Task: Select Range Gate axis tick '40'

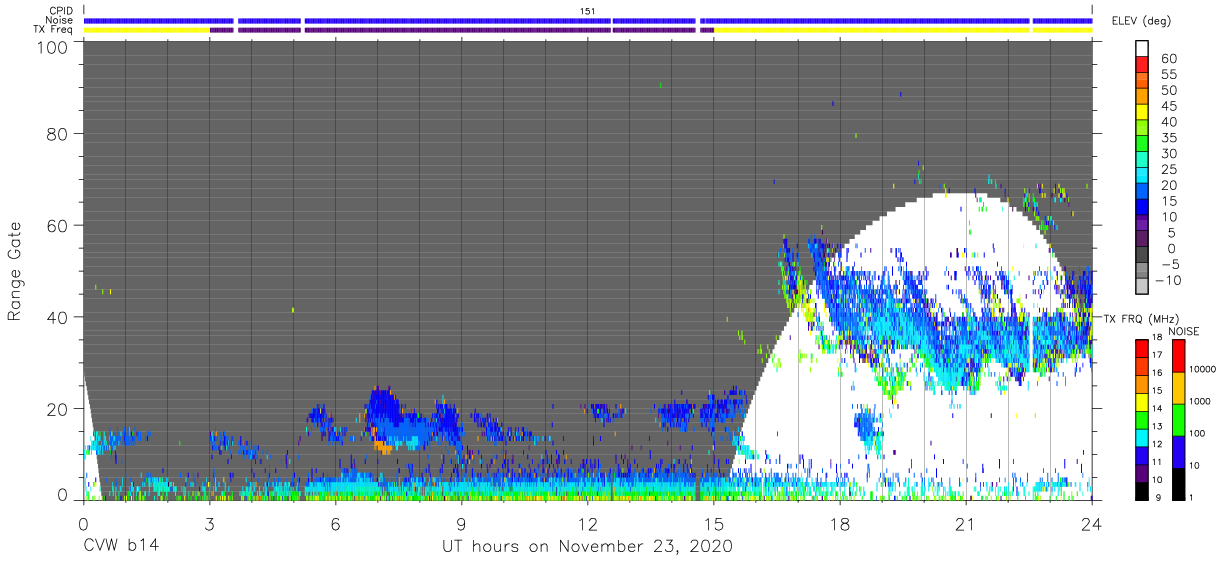Action: point(56,316)
